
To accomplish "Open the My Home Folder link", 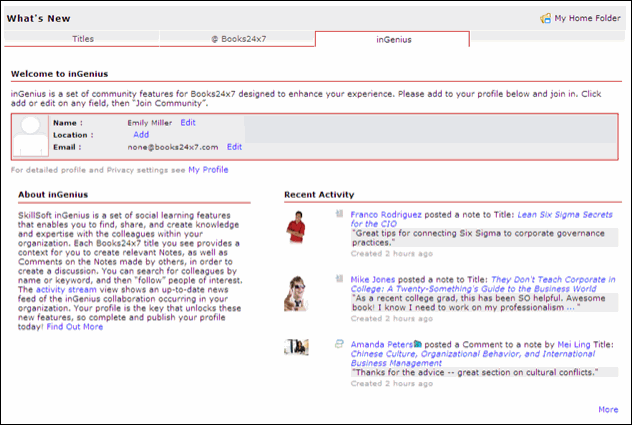I will (587, 18).
